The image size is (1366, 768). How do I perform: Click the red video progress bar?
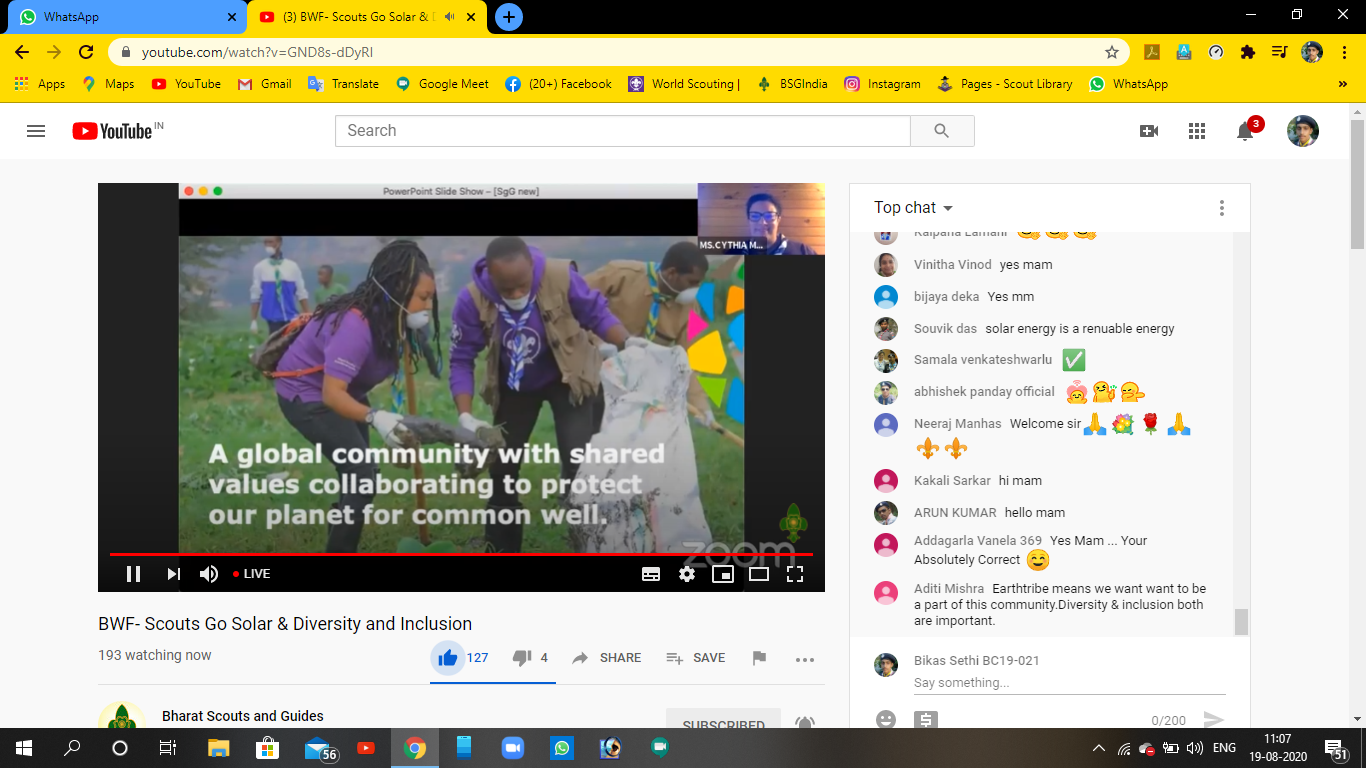click(x=460, y=554)
